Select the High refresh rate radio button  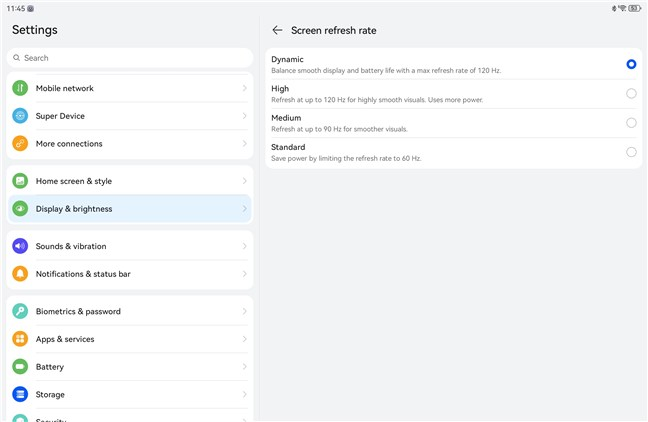[x=631, y=93]
